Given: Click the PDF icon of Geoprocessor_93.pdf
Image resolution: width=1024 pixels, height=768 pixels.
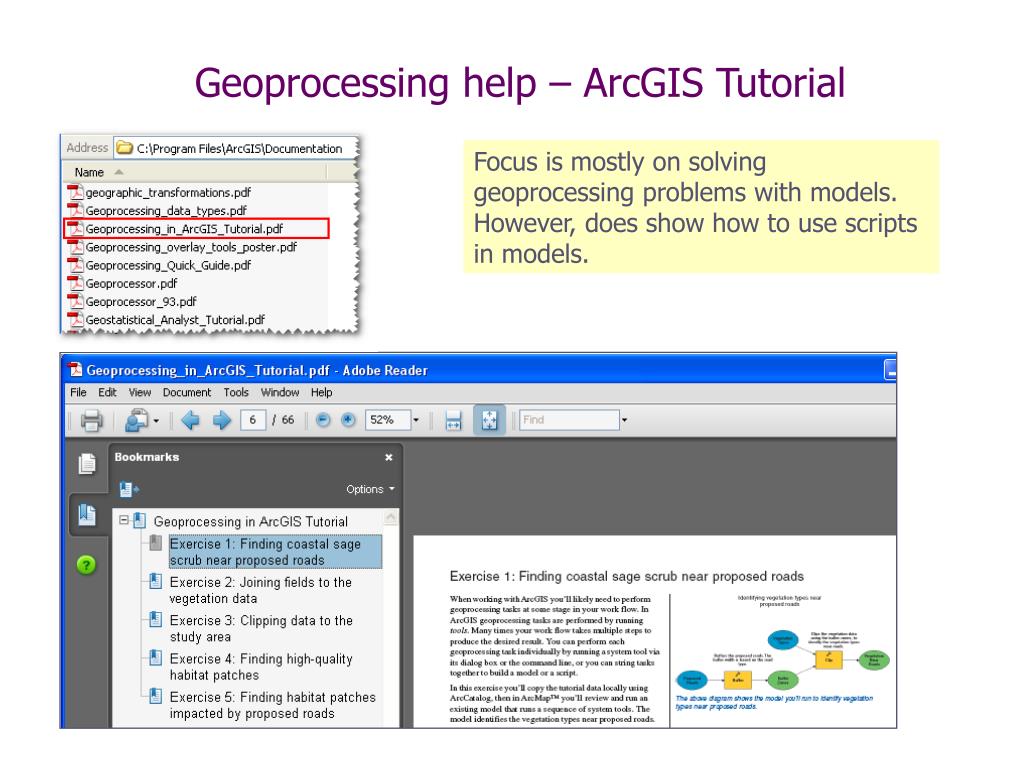Looking at the screenshot, I should click(x=76, y=301).
